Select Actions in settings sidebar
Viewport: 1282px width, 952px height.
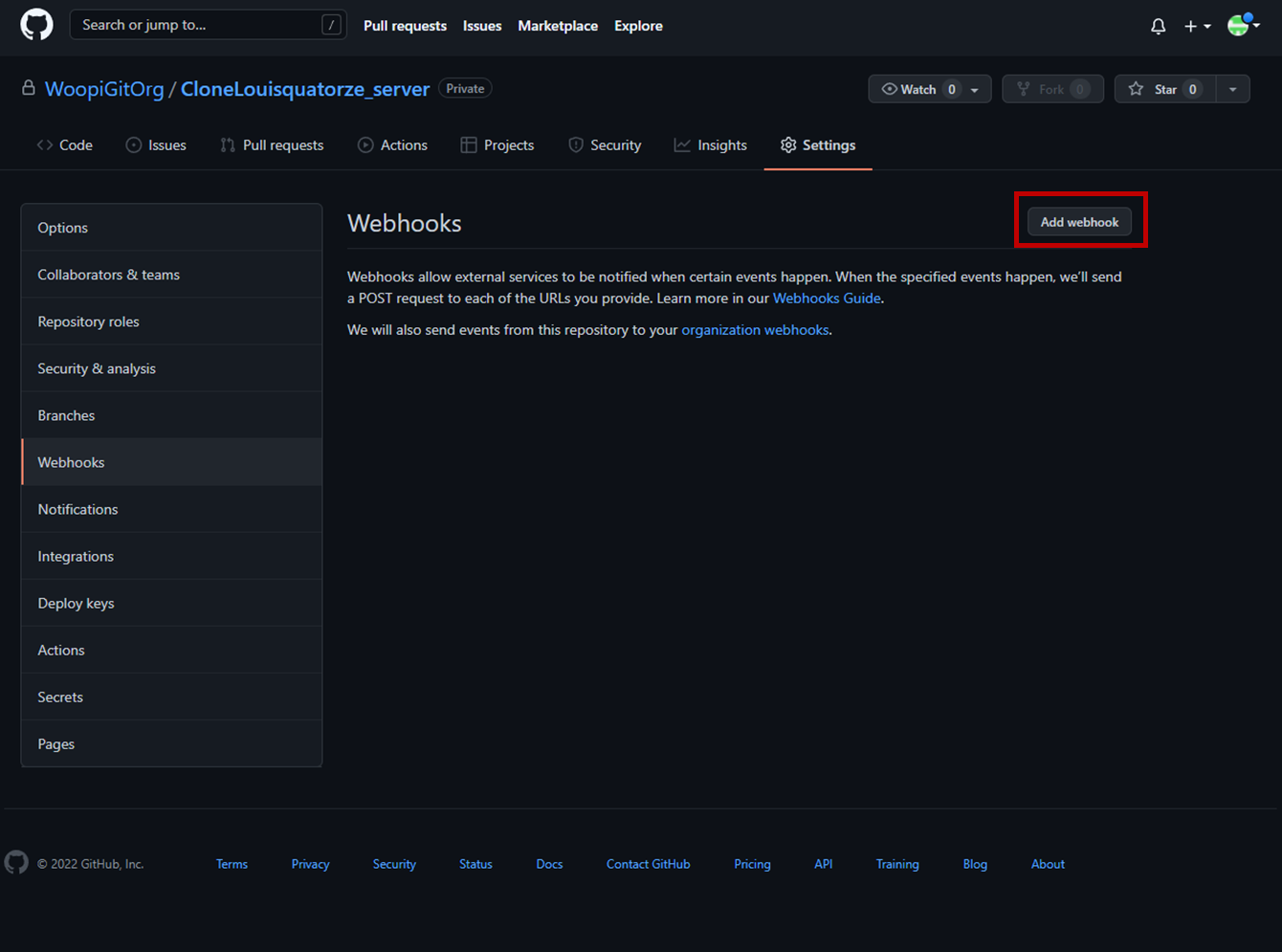[x=171, y=650]
